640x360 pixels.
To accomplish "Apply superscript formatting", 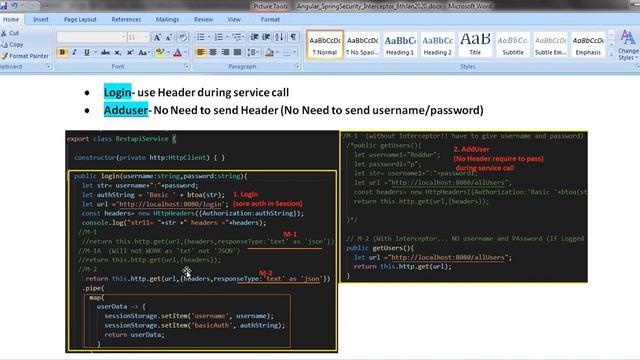I will click(x=130, y=53).
